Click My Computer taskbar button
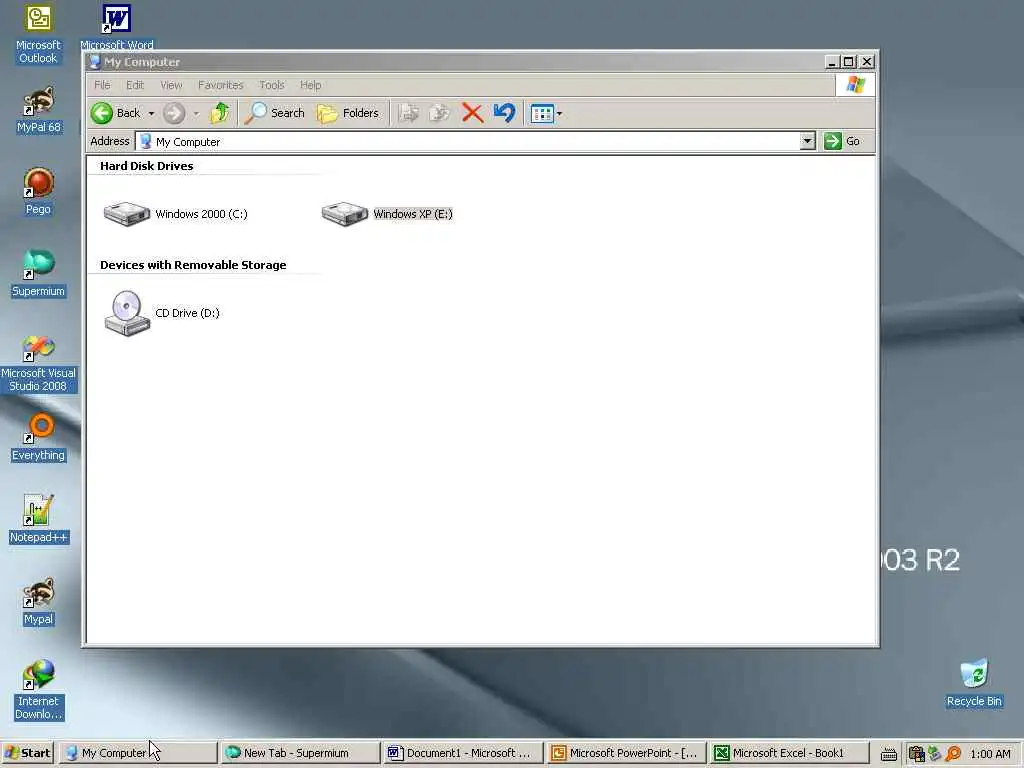 point(138,753)
